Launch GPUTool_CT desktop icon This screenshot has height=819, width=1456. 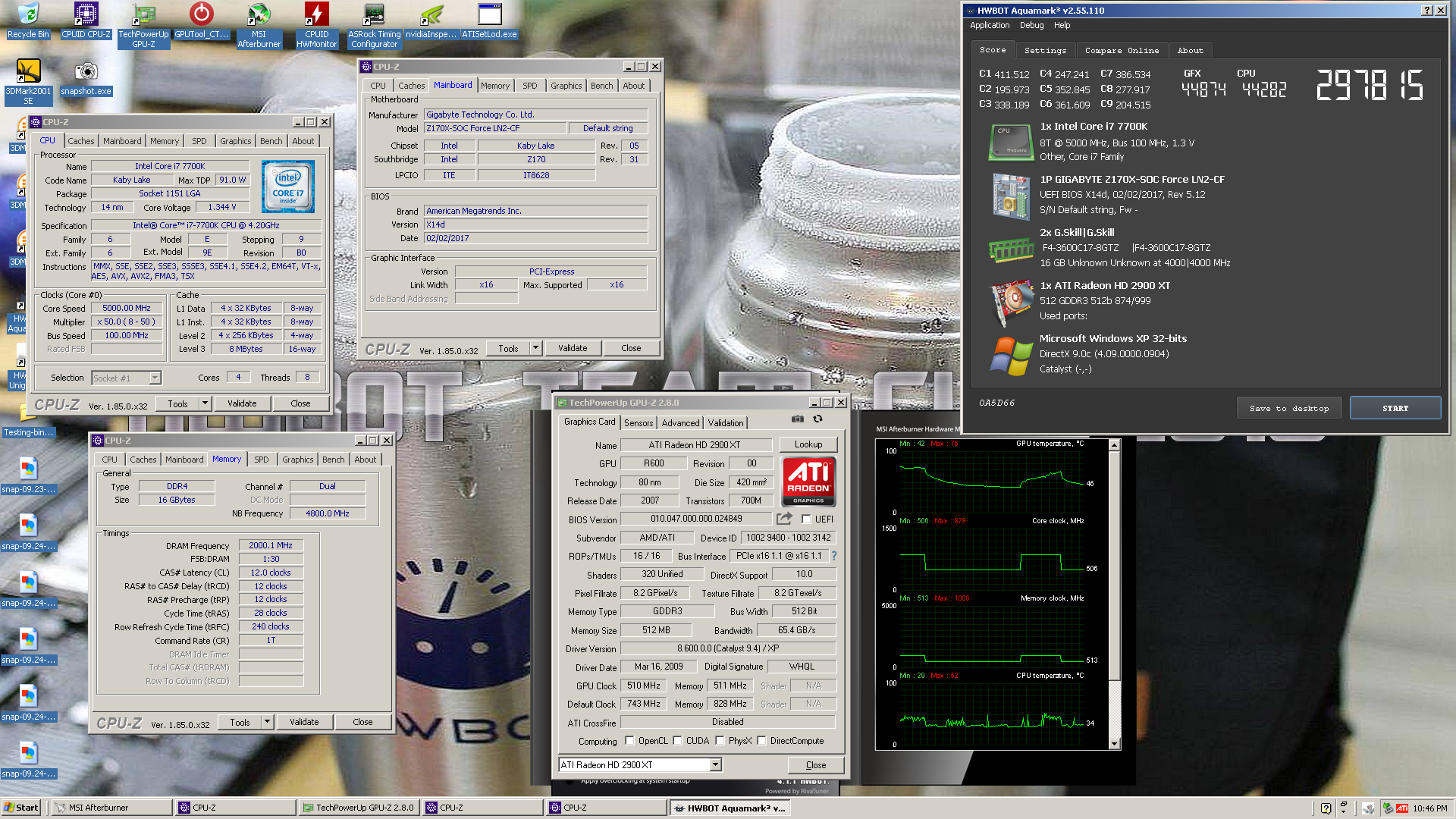pyautogui.click(x=201, y=20)
